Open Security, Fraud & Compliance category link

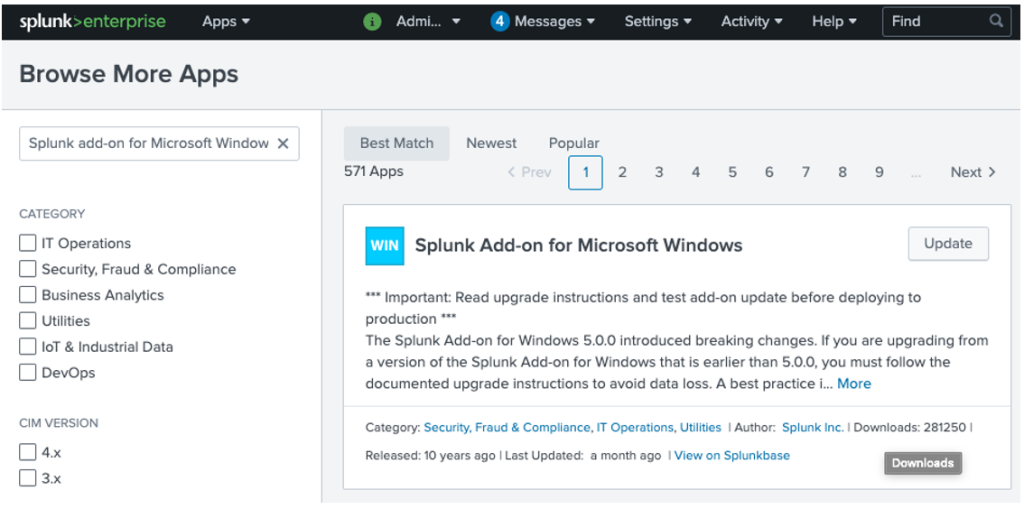coord(507,427)
